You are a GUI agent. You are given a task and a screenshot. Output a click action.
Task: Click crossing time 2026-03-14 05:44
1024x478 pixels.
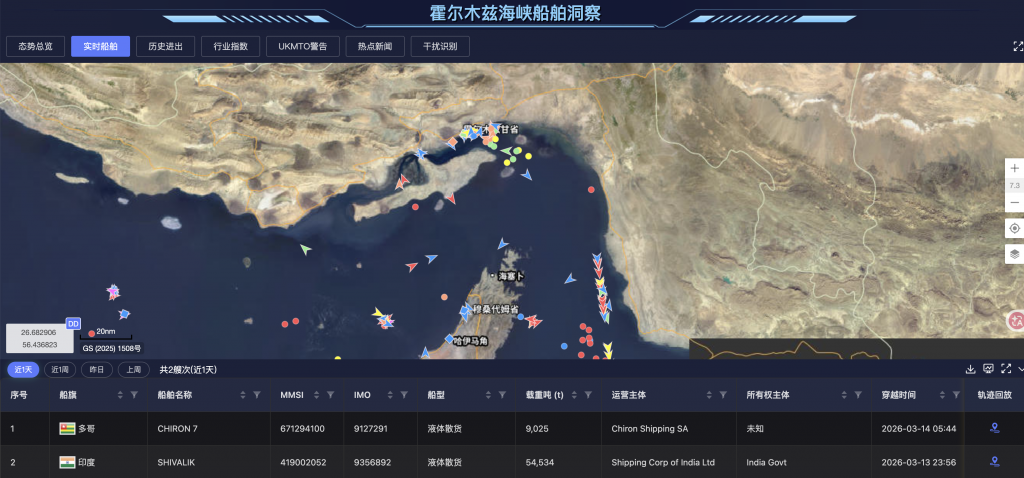tap(919, 429)
